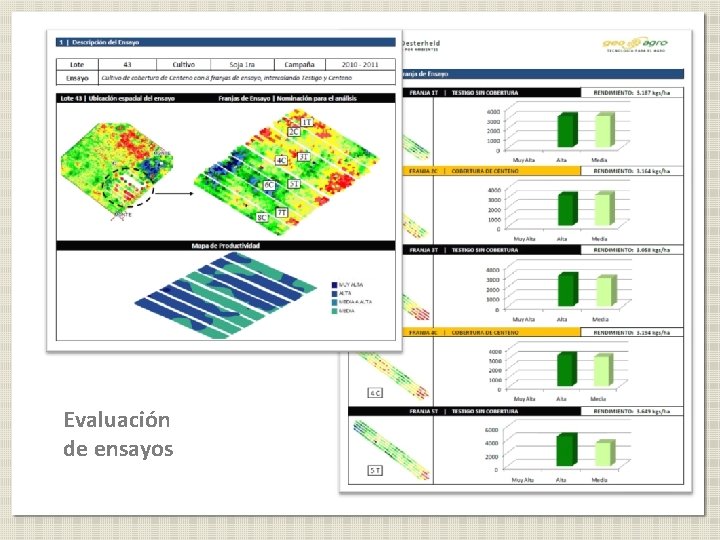
Task: Click the '7T' strip label on the map
Action: pyautogui.click(x=282, y=213)
